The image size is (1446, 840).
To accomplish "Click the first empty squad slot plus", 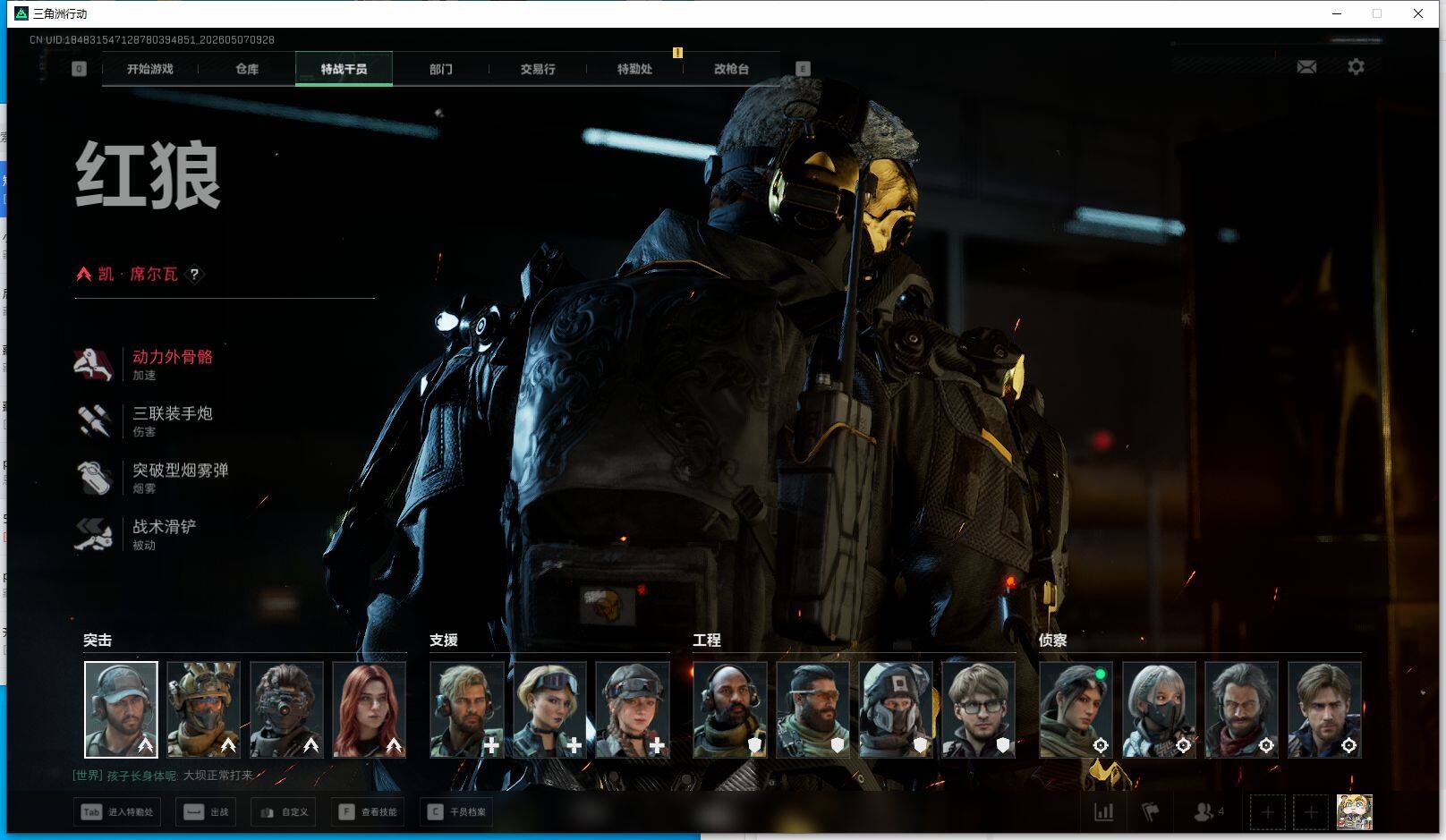I will point(1268,812).
